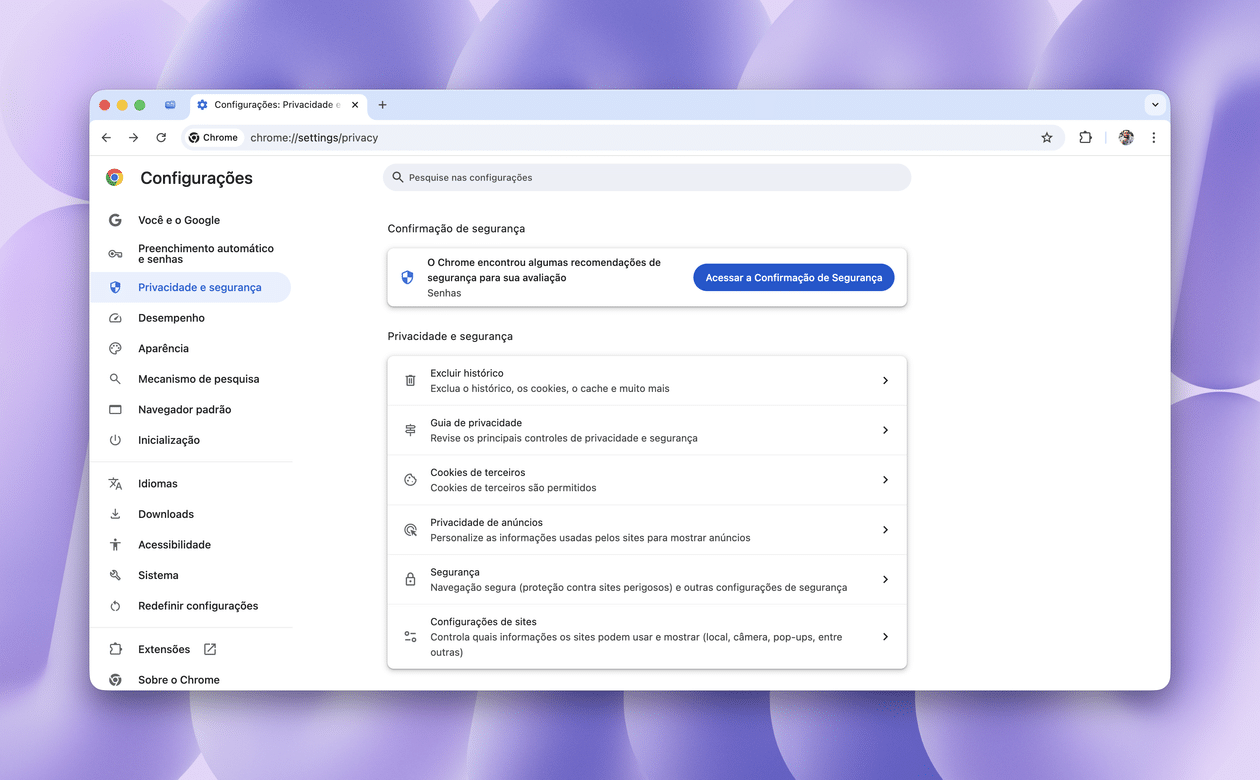This screenshot has width=1260, height=780.
Task: Click the padlock icon next to Segurança
Action: click(x=410, y=580)
